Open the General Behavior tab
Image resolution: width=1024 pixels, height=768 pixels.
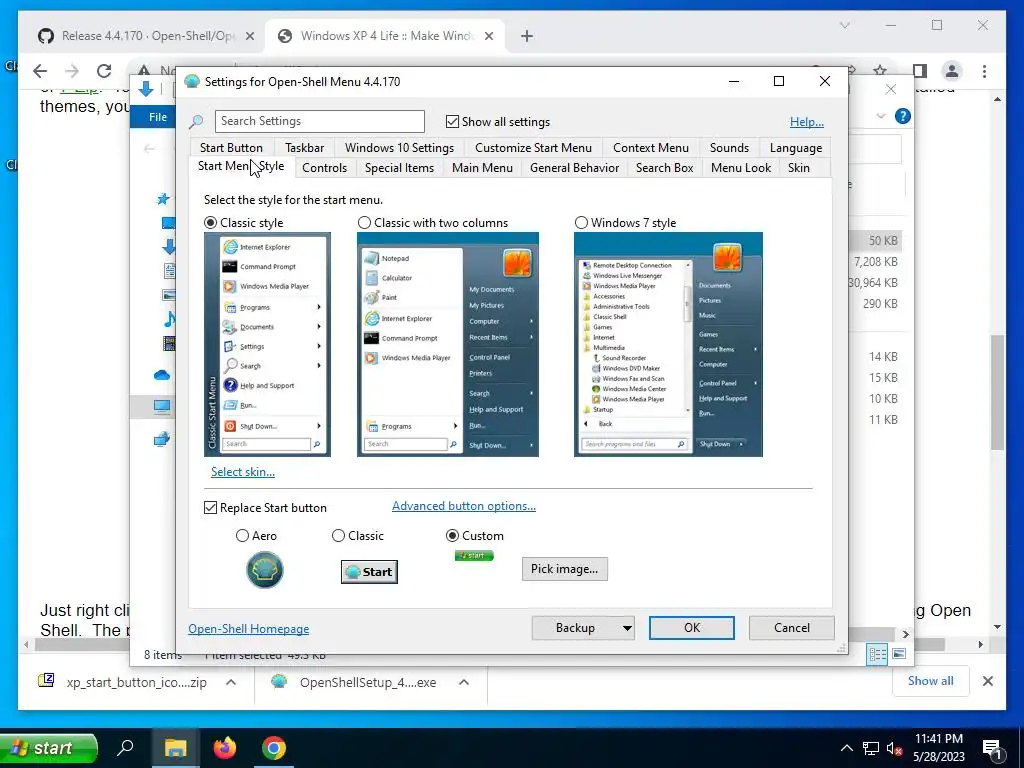tap(575, 168)
